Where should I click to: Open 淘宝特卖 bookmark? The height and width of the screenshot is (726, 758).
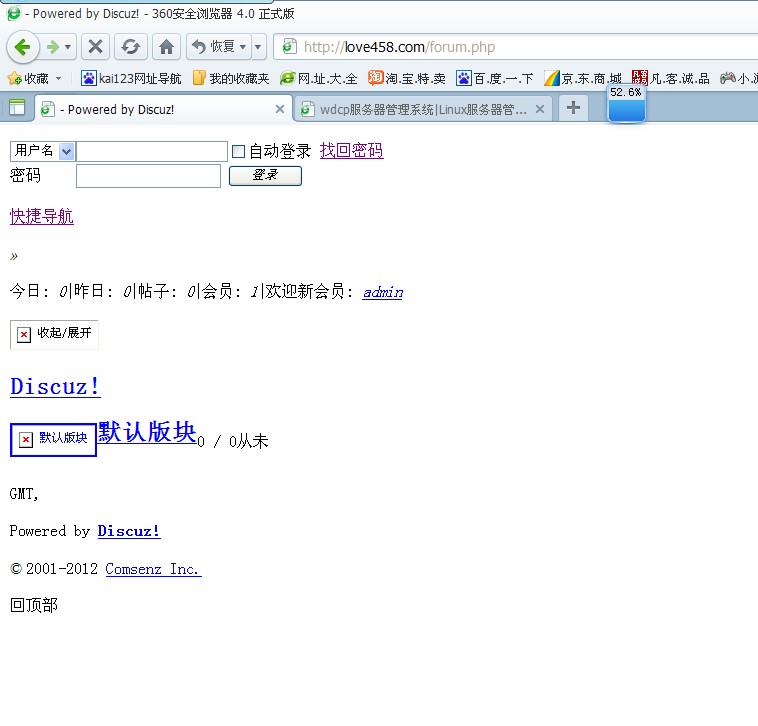click(407, 78)
